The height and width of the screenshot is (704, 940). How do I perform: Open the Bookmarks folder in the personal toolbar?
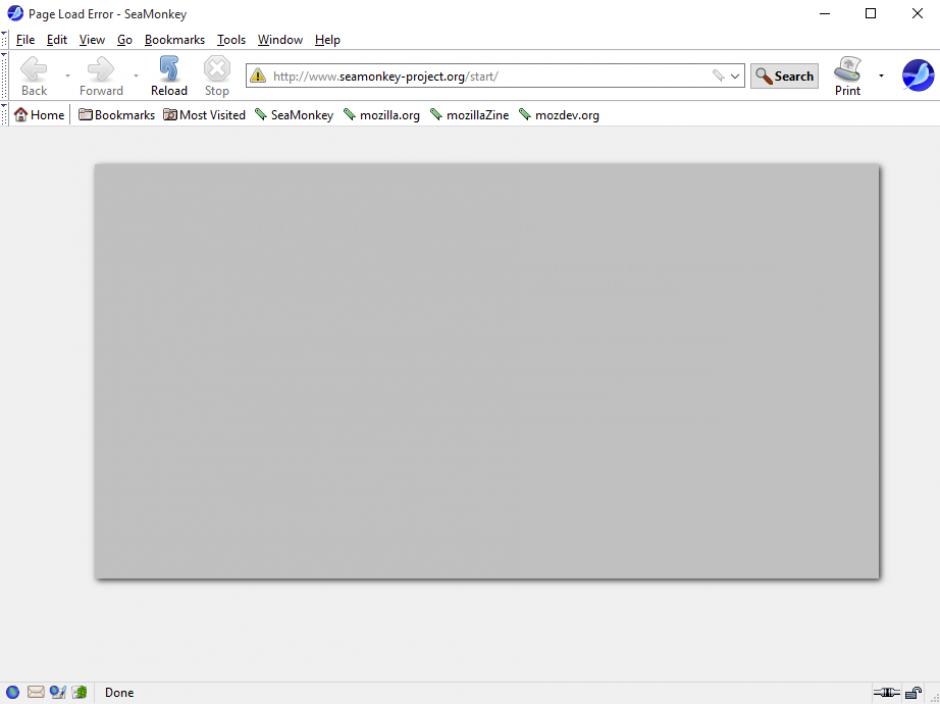coord(117,115)
